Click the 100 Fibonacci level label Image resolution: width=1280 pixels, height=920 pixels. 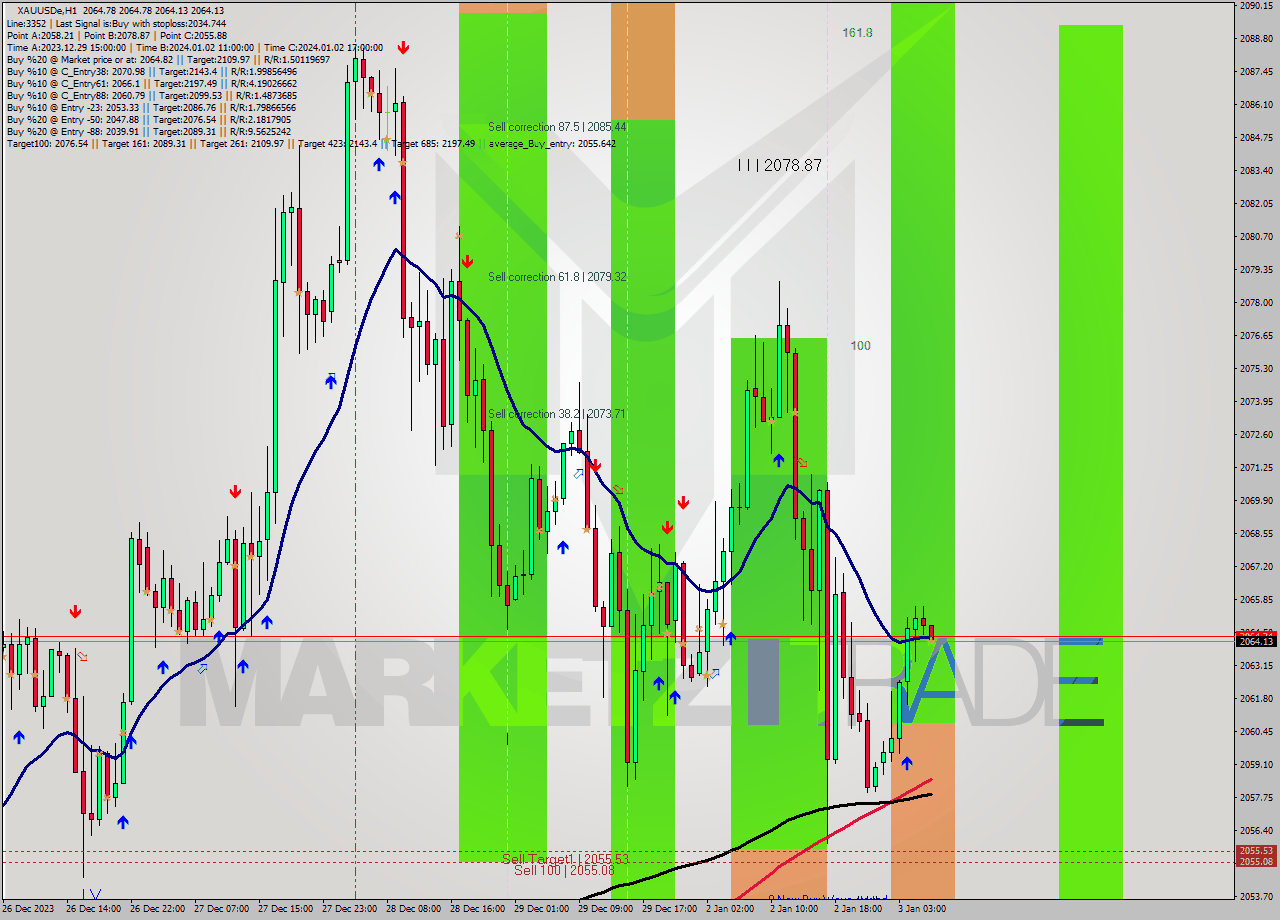click(860, 346)
